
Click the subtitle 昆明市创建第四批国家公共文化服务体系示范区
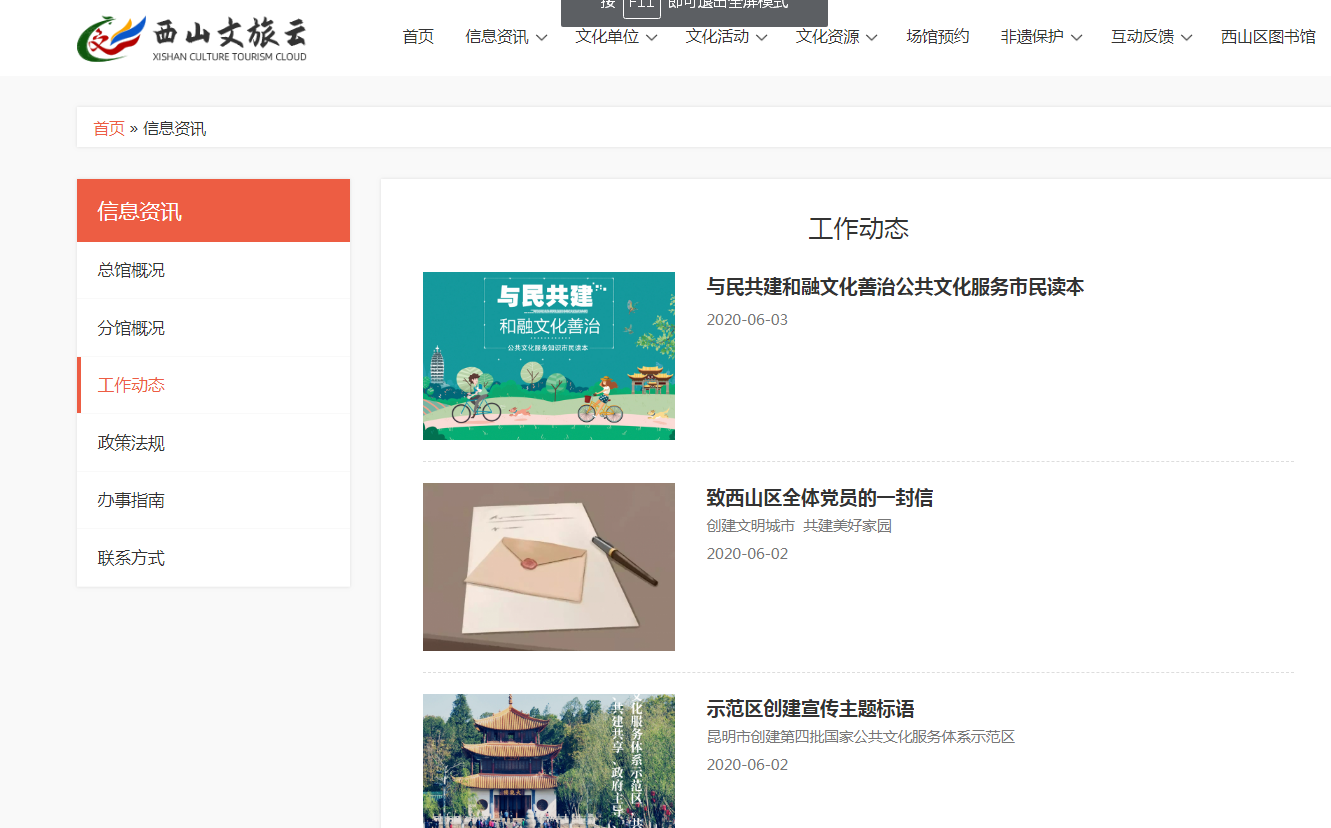860,737
